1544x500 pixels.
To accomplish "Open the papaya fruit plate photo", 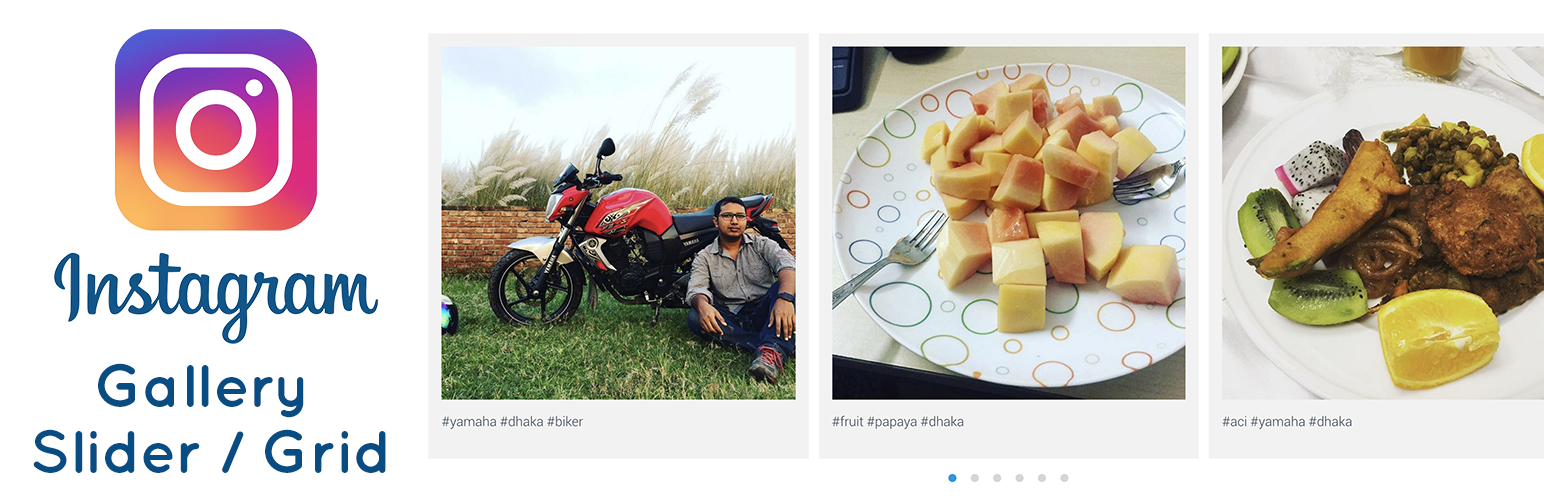I will tap(1008, 223).
